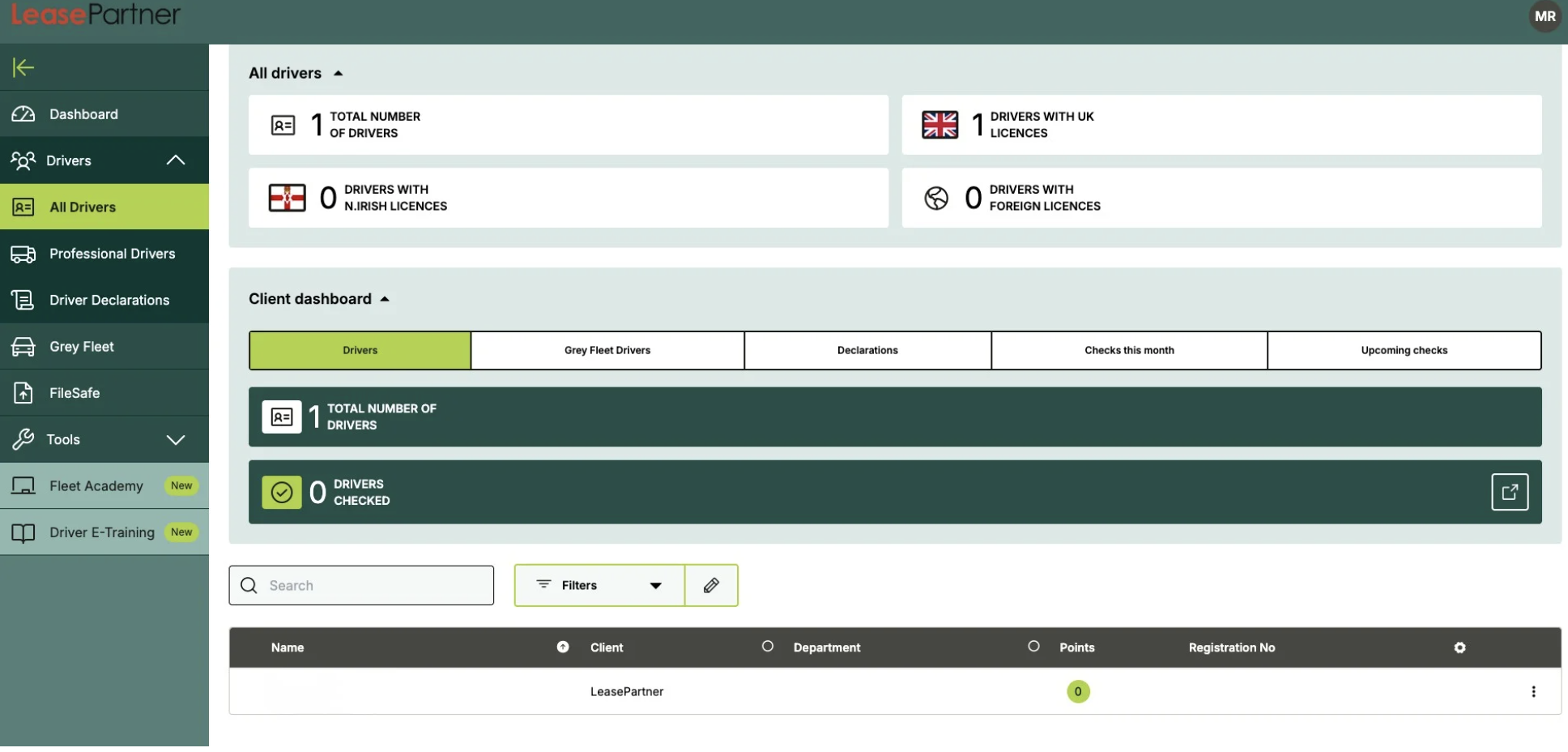Switch to Declarations tab

tap(867, 350)
